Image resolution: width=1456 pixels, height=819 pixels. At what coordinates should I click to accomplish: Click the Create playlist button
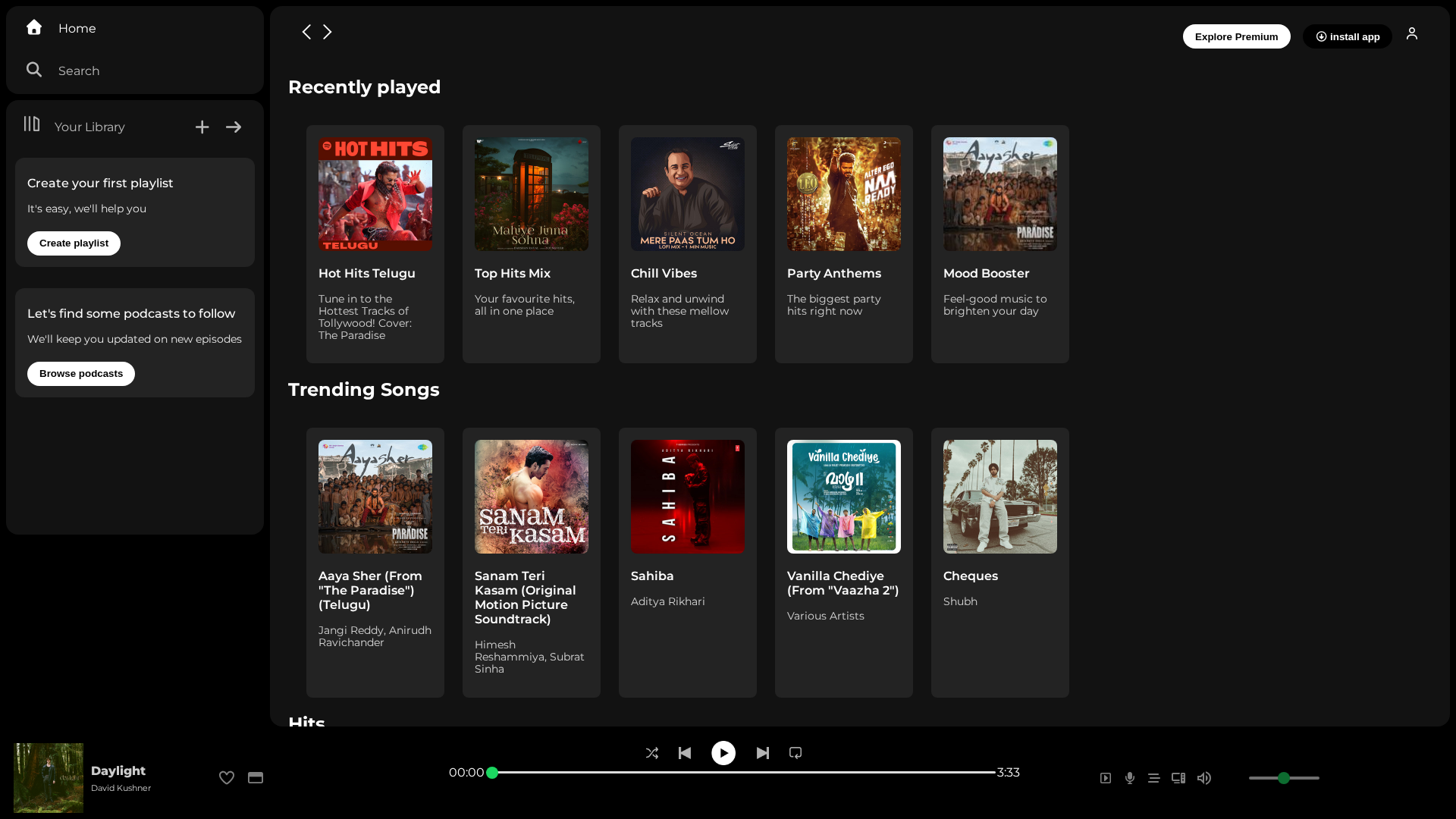click(x=74, y=243)
